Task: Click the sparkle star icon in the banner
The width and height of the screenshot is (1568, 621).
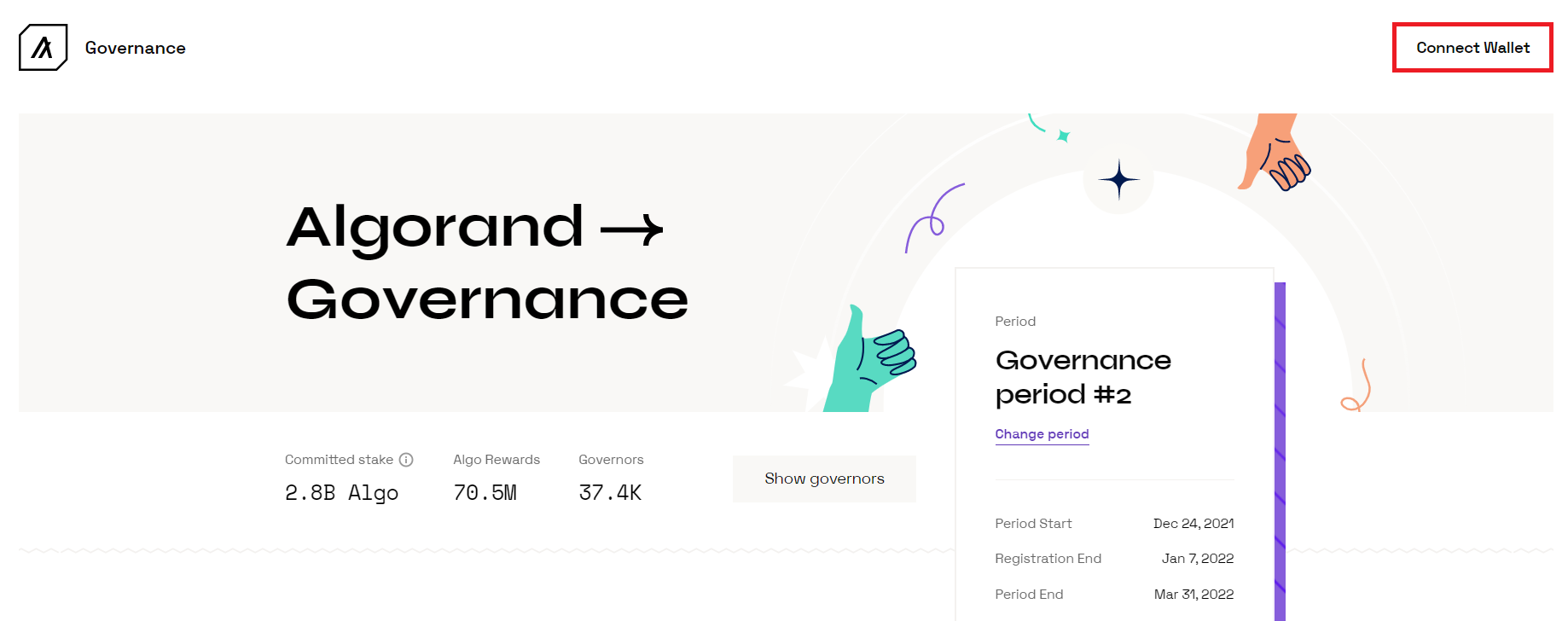Action: tap(1118, 179)
